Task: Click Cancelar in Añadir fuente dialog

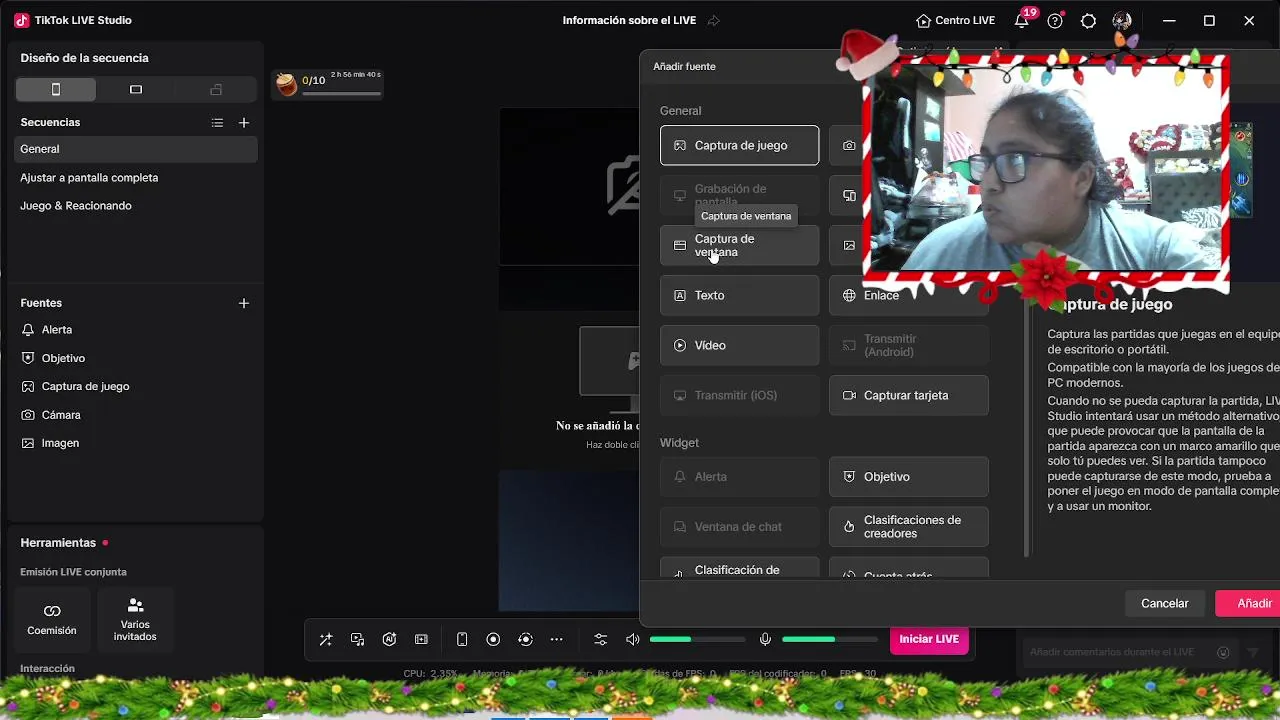Action: click(x=1165, y=604)
